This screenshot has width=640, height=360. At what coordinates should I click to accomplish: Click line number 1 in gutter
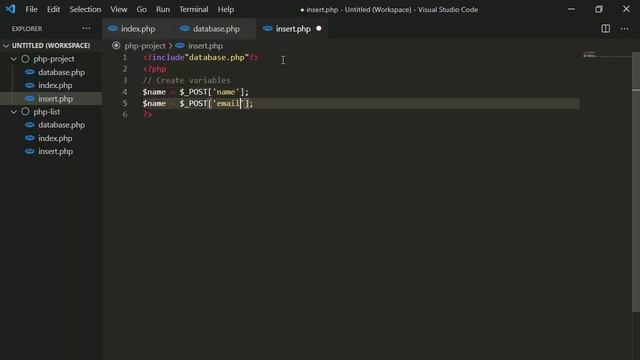point(125,58)
